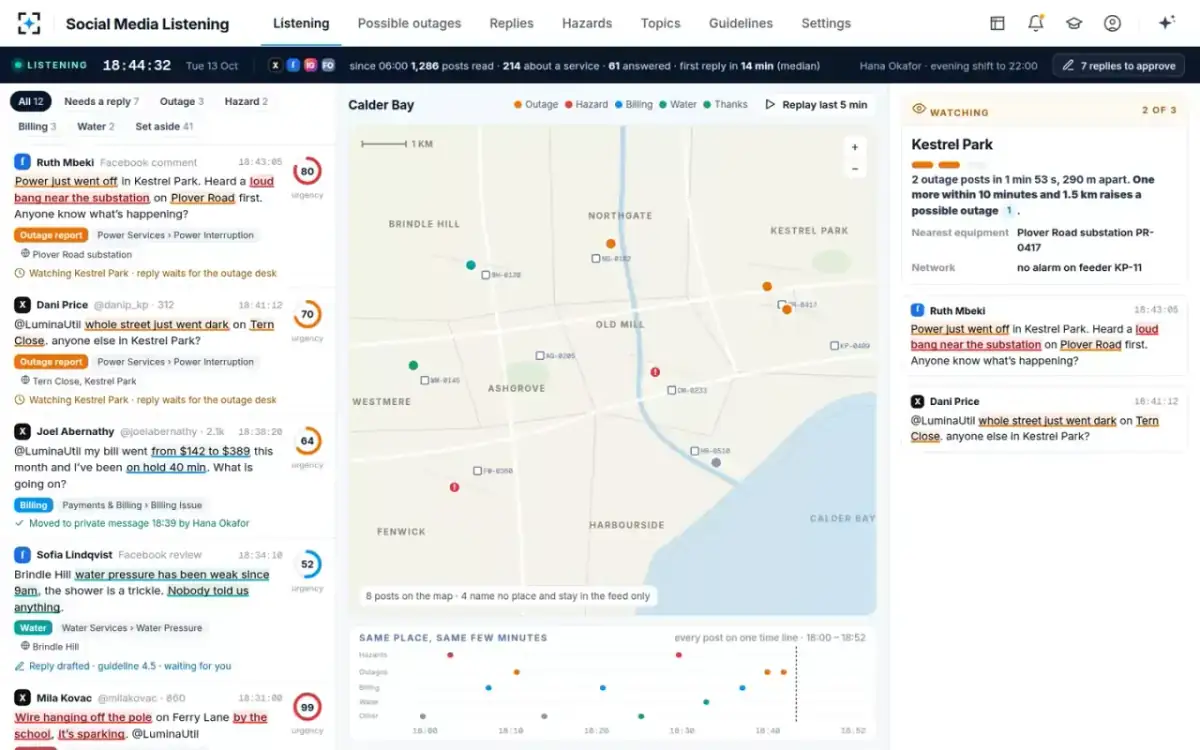Click the eye icon next to Watching
Viewport: 1200px width, 750px height.
click(x=919, y=110)
